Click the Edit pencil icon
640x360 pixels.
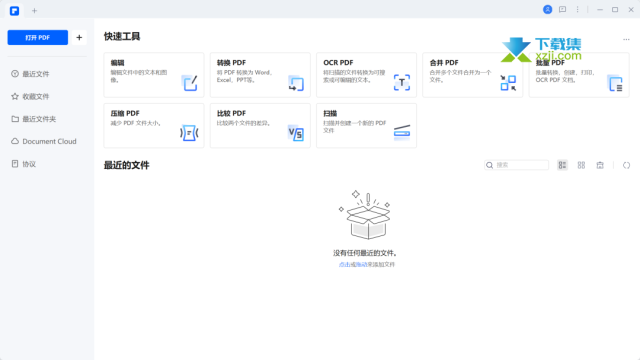pyautogui.click(x=190, y=83)
